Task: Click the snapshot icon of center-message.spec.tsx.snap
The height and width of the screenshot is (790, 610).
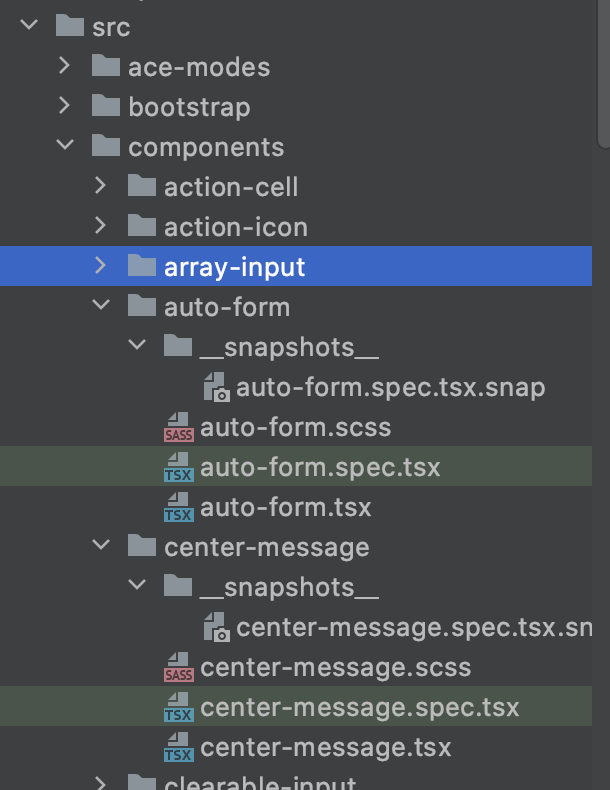Action: pyautogui.click(x=217, y=627)
